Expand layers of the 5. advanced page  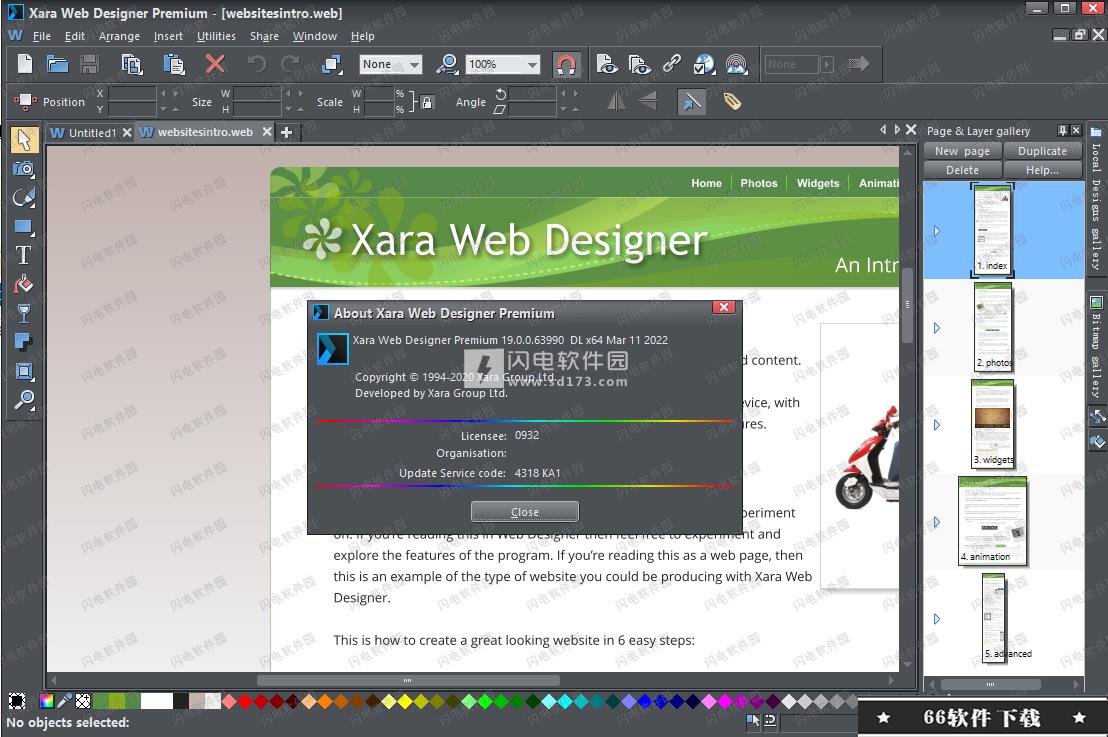pyautogui.click(x=937, y=619)
